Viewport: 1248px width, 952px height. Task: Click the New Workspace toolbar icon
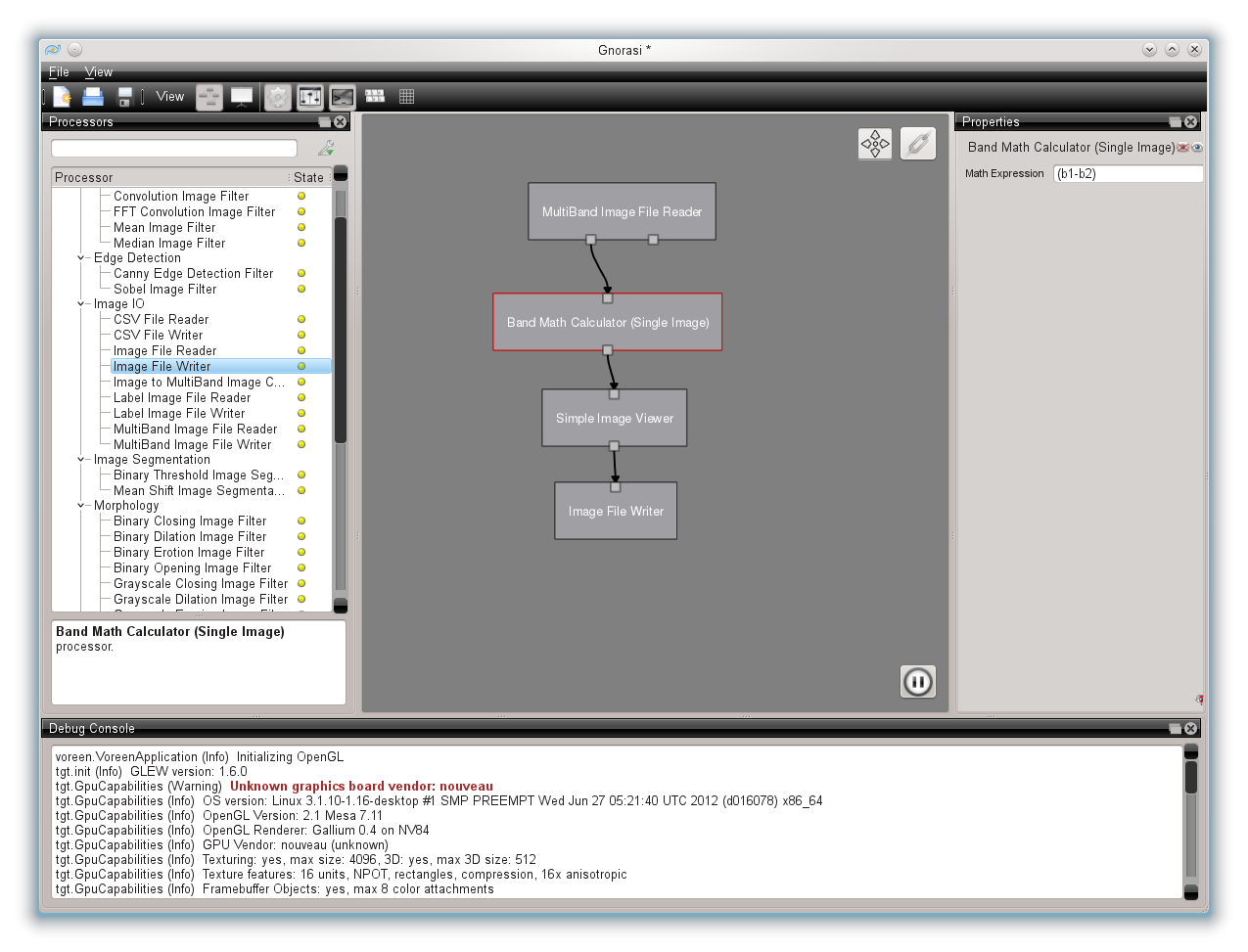(x=62, y=96)
